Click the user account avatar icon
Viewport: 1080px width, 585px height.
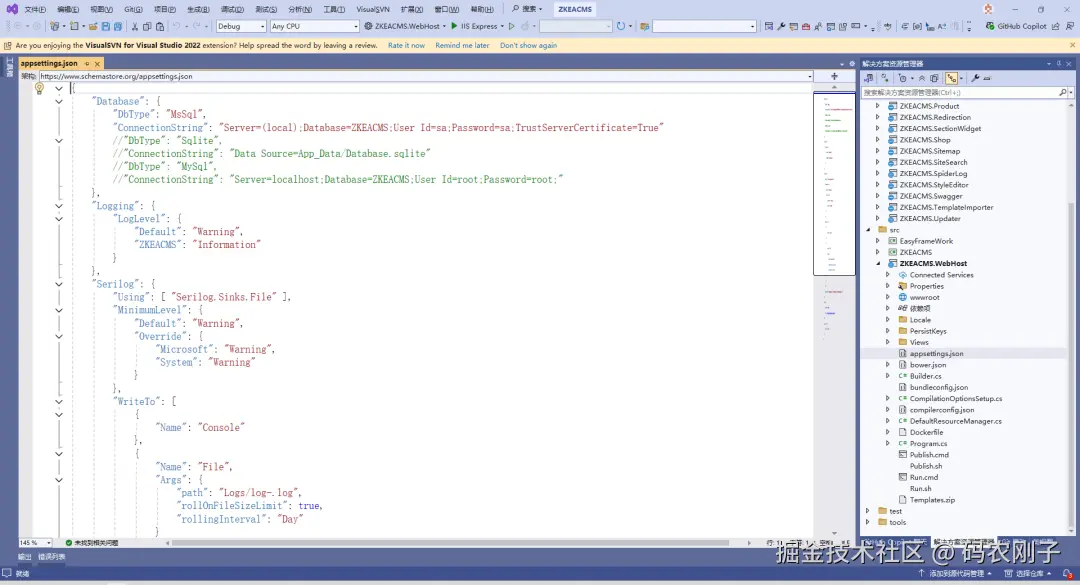(x=988, y=9)
